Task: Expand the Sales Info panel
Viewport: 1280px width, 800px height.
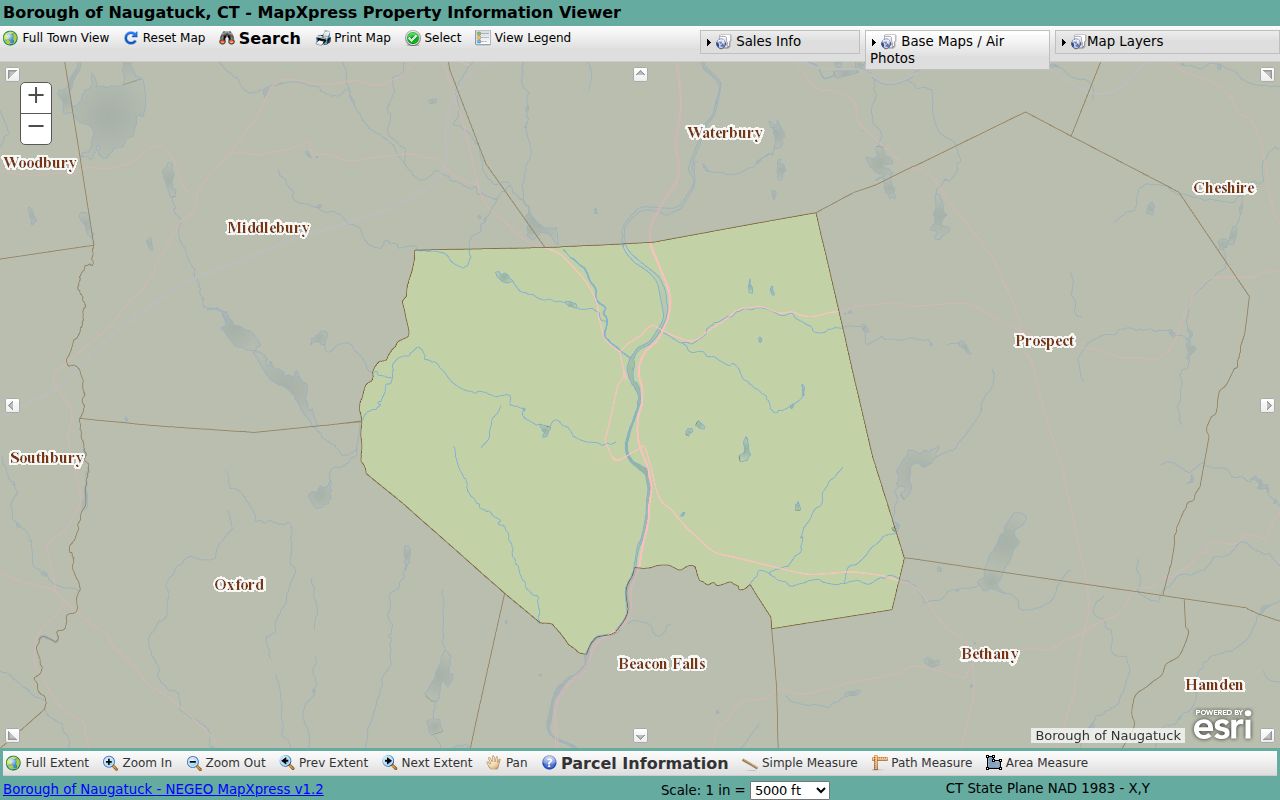Action: tap(779, 42)
